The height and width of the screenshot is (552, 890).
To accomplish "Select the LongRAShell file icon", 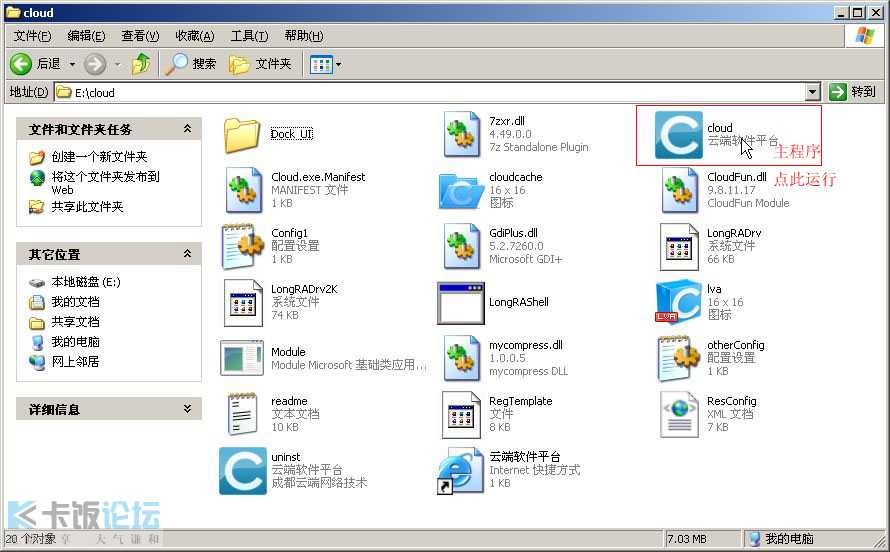I will pyautogui.click(x=460, y=303).
